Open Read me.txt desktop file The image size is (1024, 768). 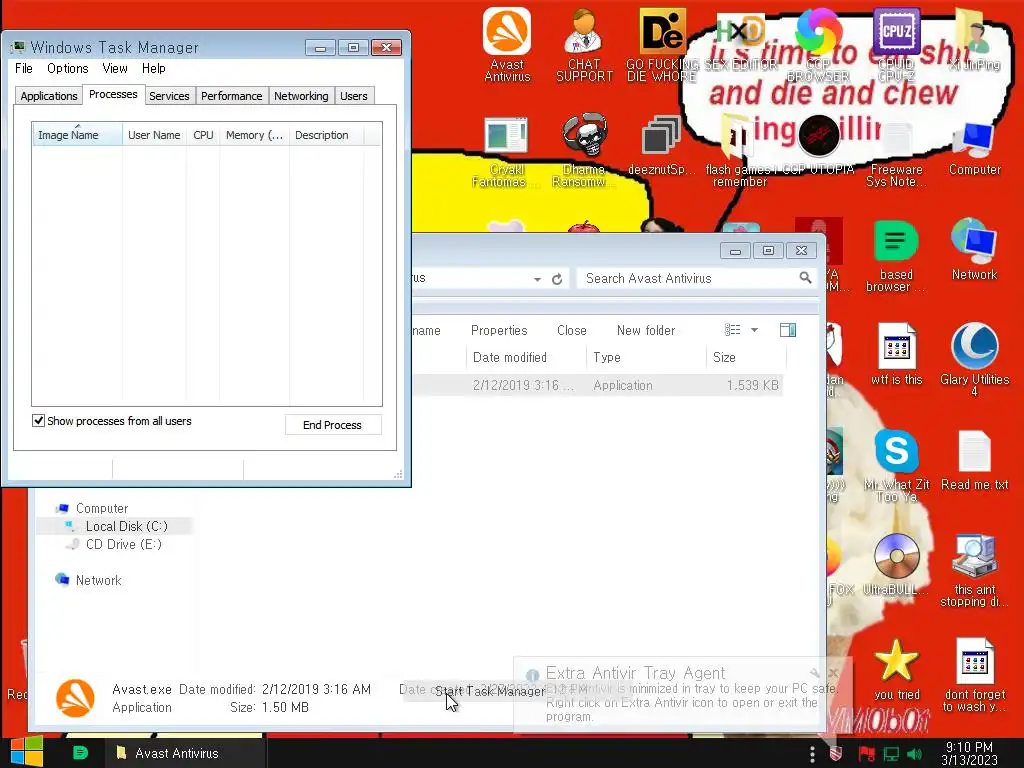coord(974,460)
